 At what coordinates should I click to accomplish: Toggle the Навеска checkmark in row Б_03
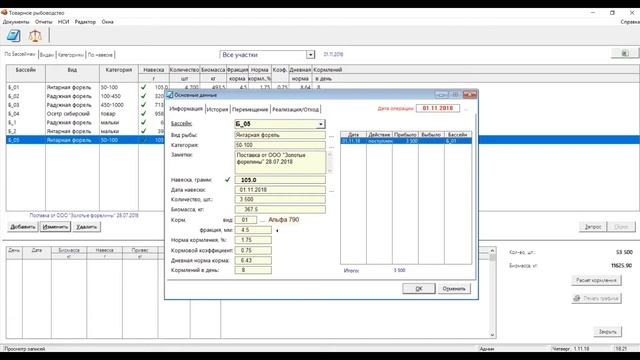coord(143,105)
